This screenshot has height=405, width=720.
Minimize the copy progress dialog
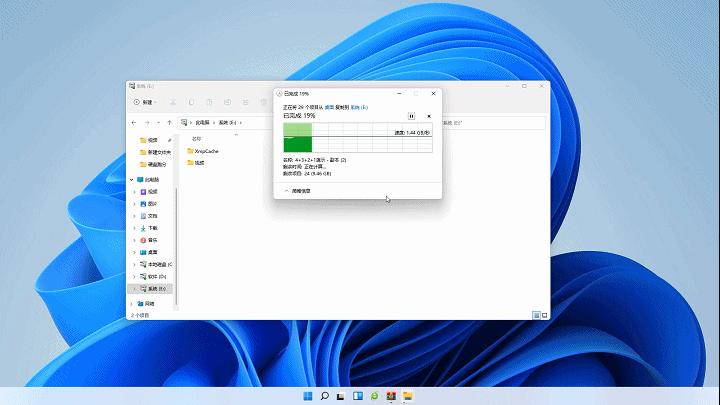pyautogui.click(x=399, y=94)
